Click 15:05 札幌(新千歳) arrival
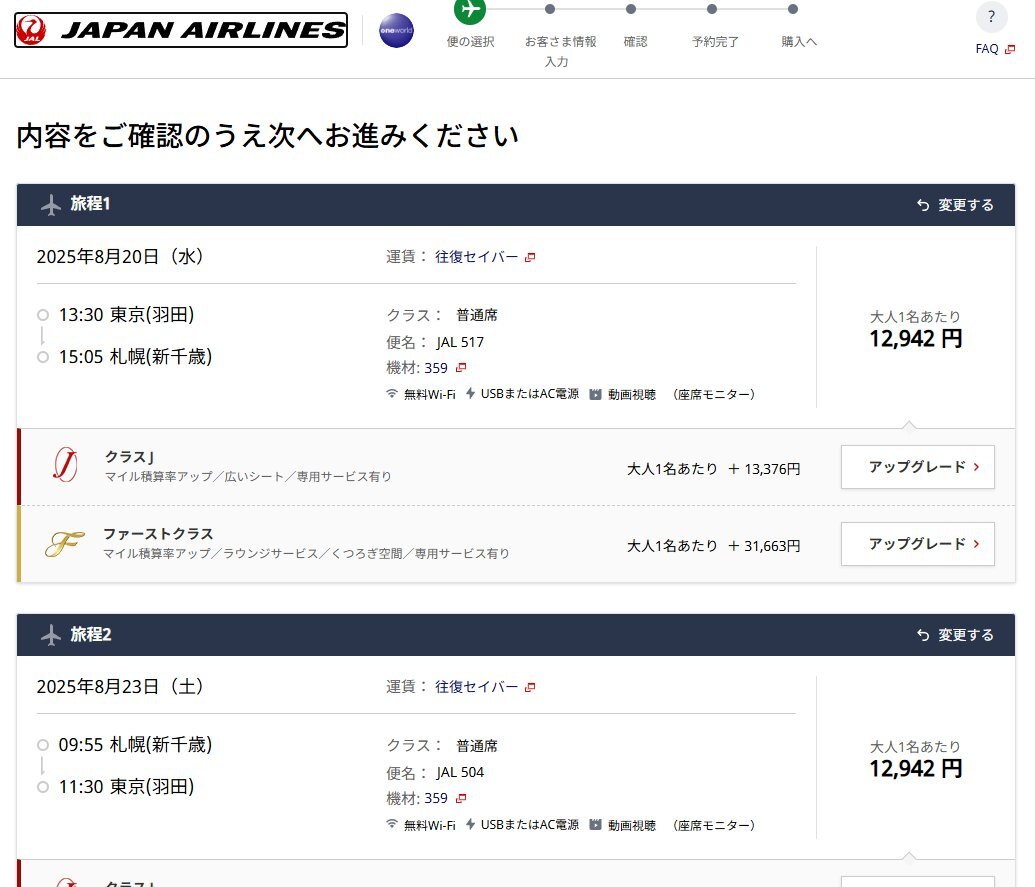The width and height of the screenshot is (1035, 887). coord(135,357)
